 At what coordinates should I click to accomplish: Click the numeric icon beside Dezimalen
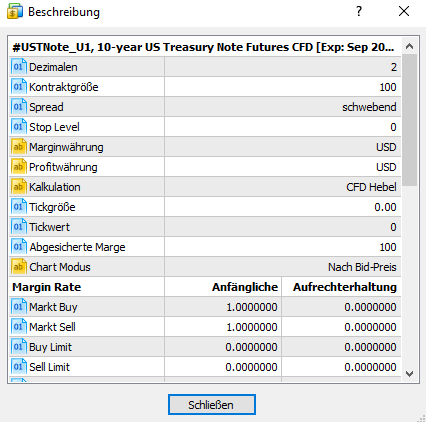pyautogui.click(x=18, y=67)
